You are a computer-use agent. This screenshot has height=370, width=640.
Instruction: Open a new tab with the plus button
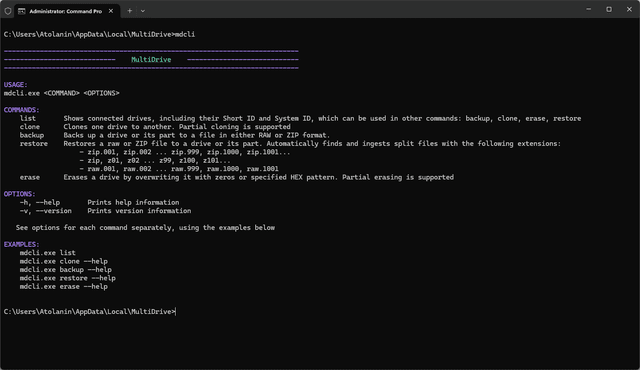[129, 11]
